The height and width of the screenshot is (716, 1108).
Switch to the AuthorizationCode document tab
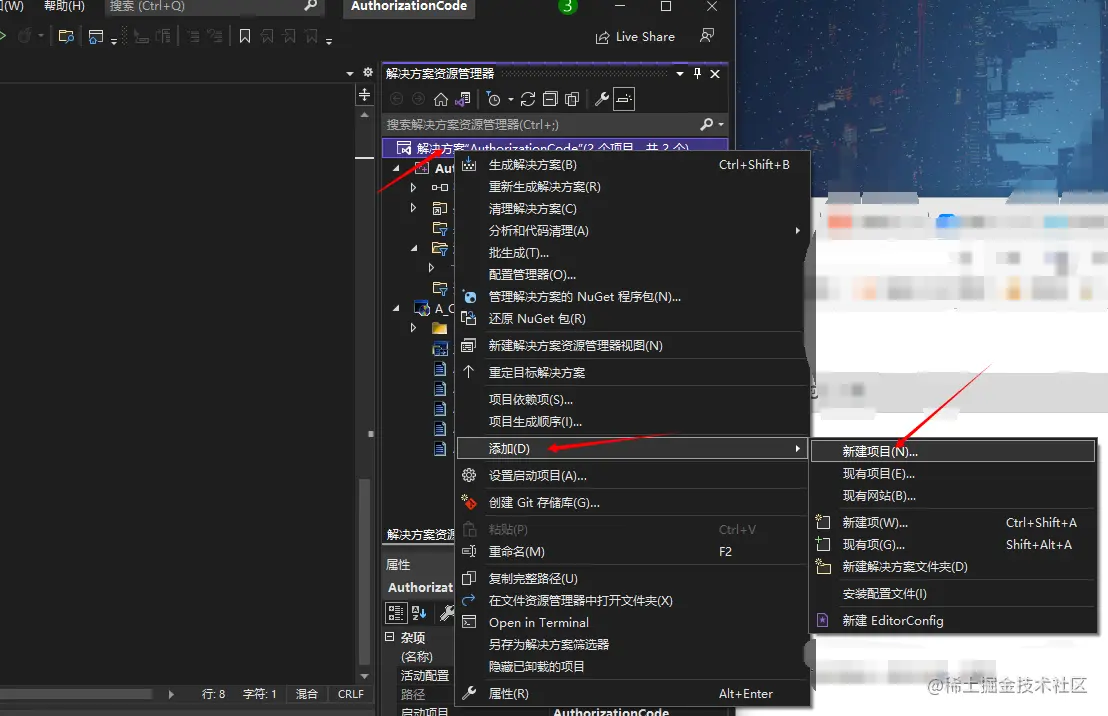pos(408,8)
